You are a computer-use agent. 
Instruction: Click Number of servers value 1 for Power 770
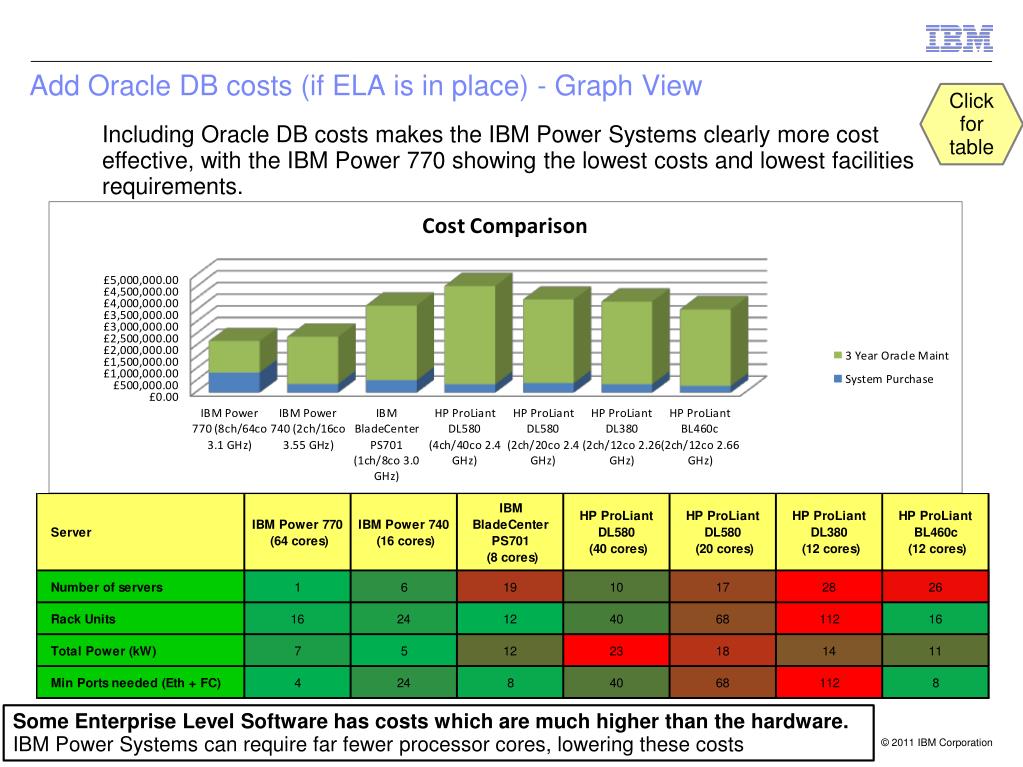(298, 587)
